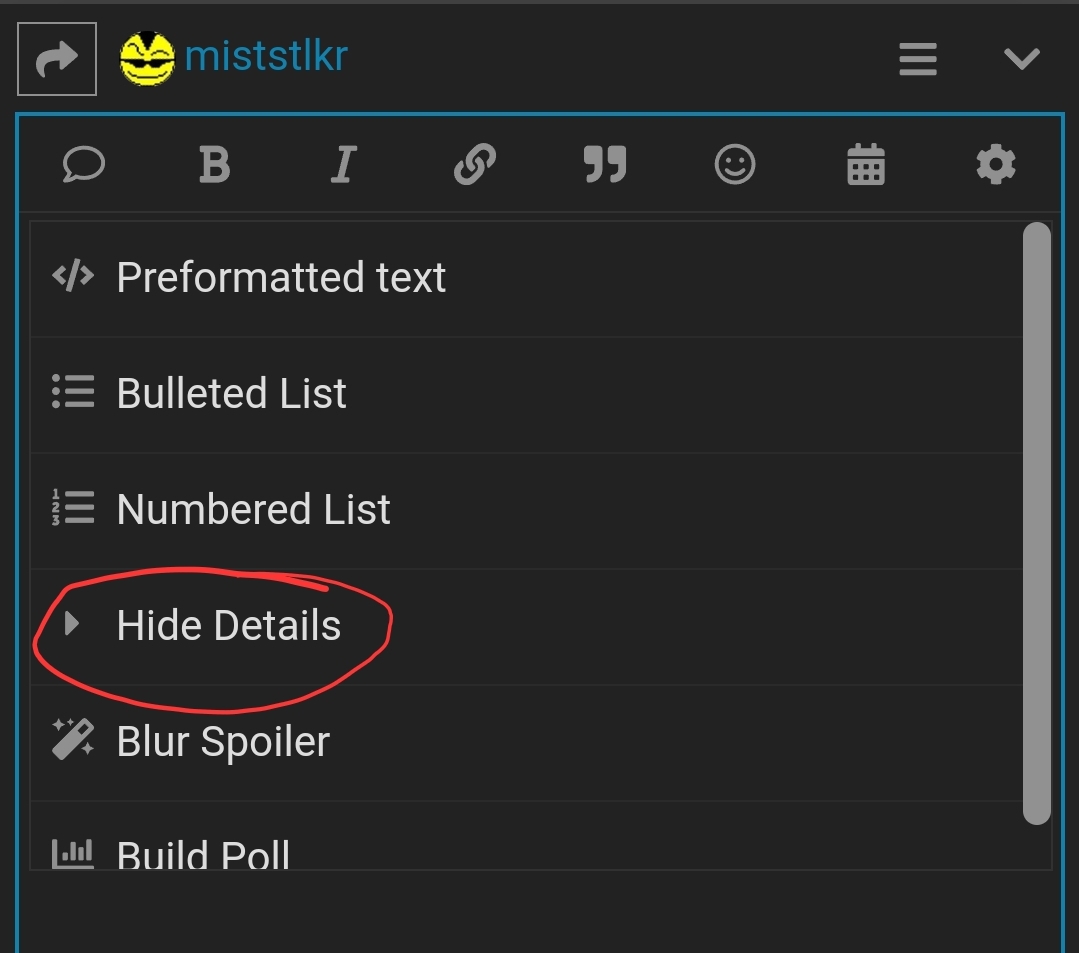This screenshot has height=953, width=1079.
Task: Insert date with calendar icon
Action: point(866,164)
